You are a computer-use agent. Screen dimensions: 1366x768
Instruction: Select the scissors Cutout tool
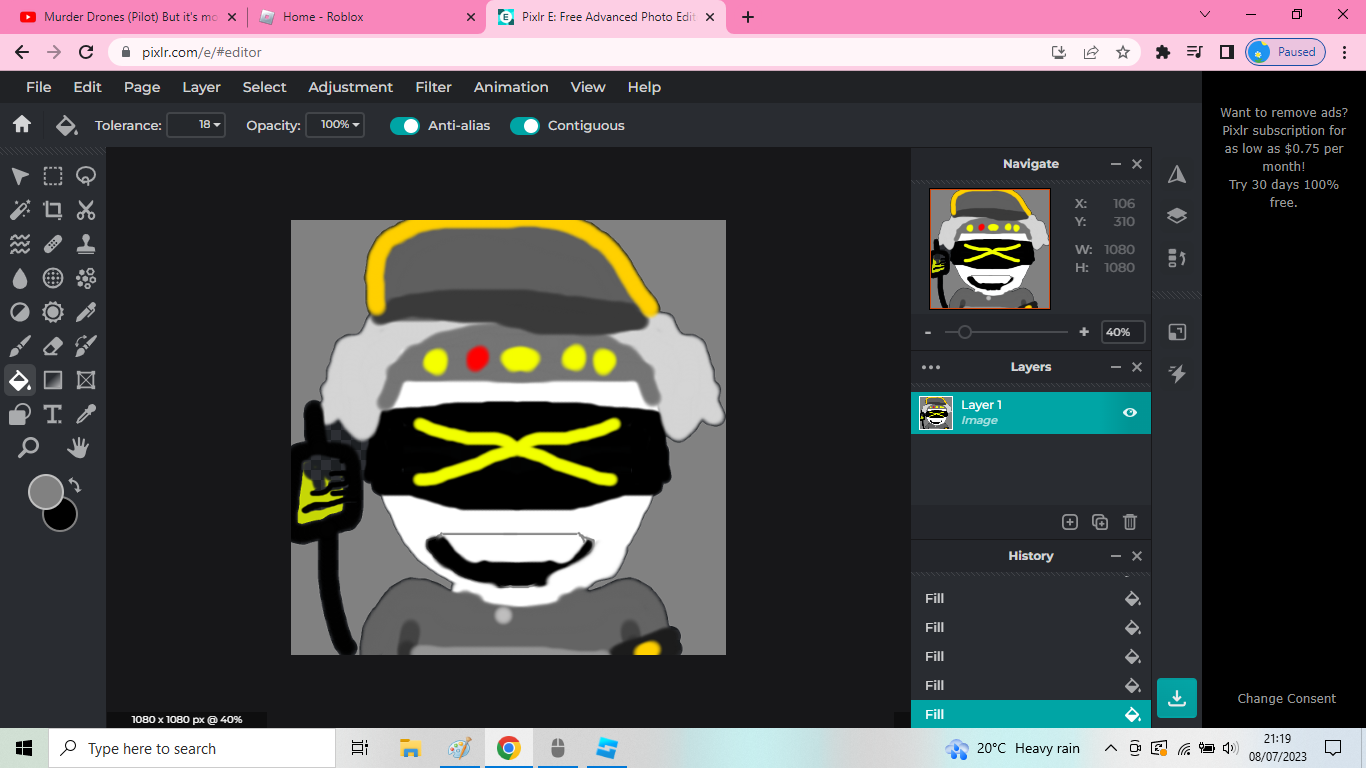click(86, 210)
